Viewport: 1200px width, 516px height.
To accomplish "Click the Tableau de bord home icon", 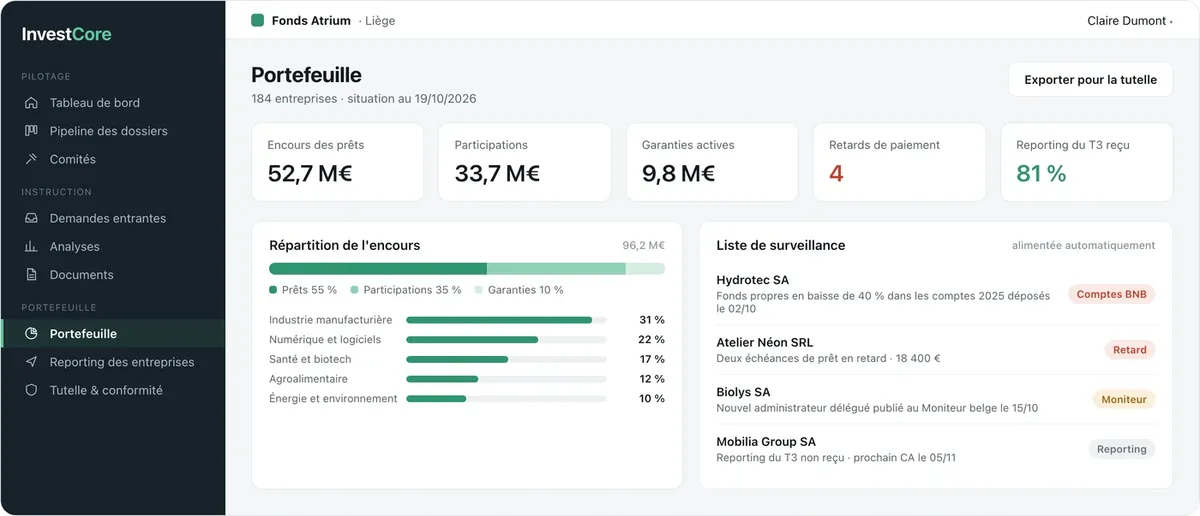I will point(31,103).
